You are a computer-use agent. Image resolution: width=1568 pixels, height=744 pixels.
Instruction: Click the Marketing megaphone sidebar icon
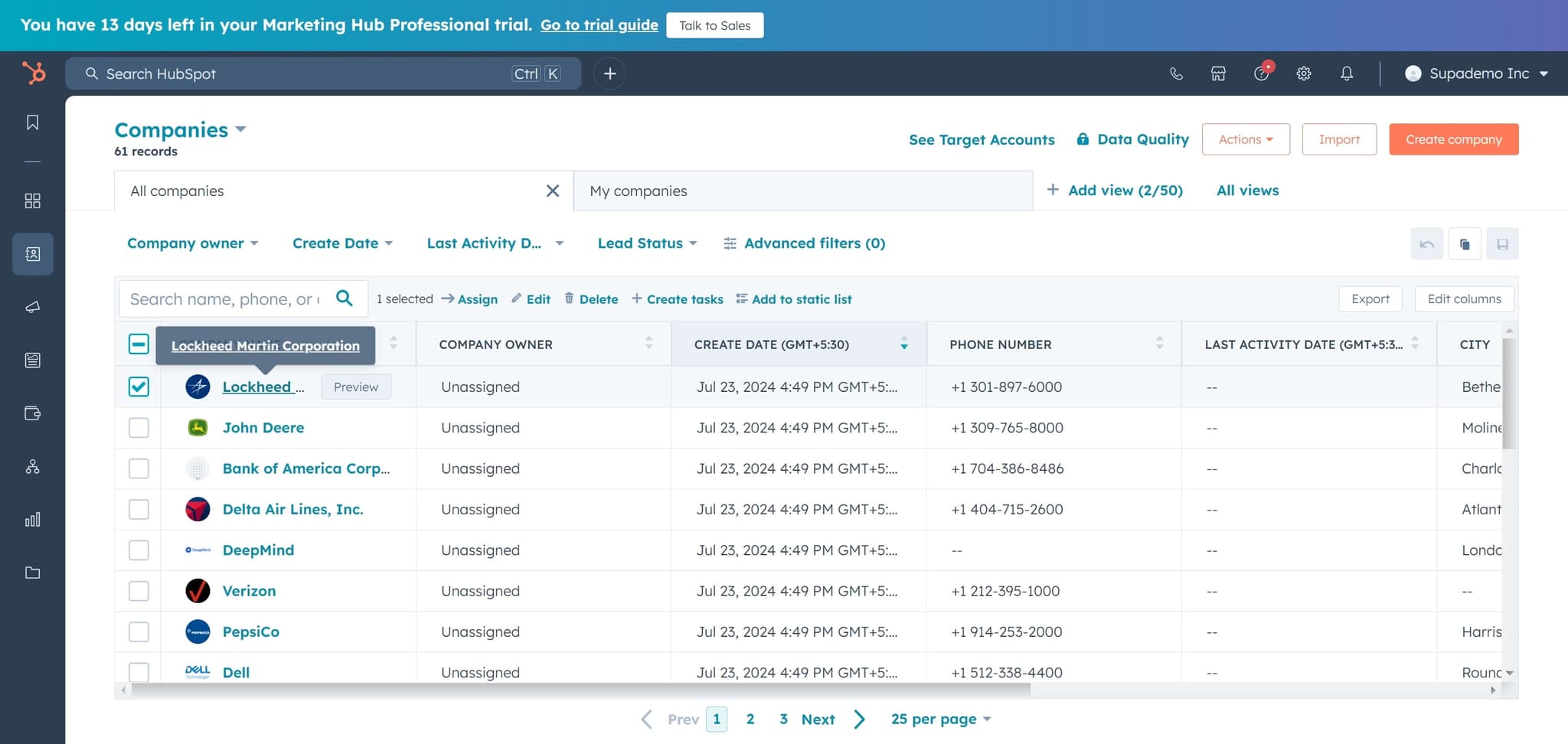pos(32,307)
